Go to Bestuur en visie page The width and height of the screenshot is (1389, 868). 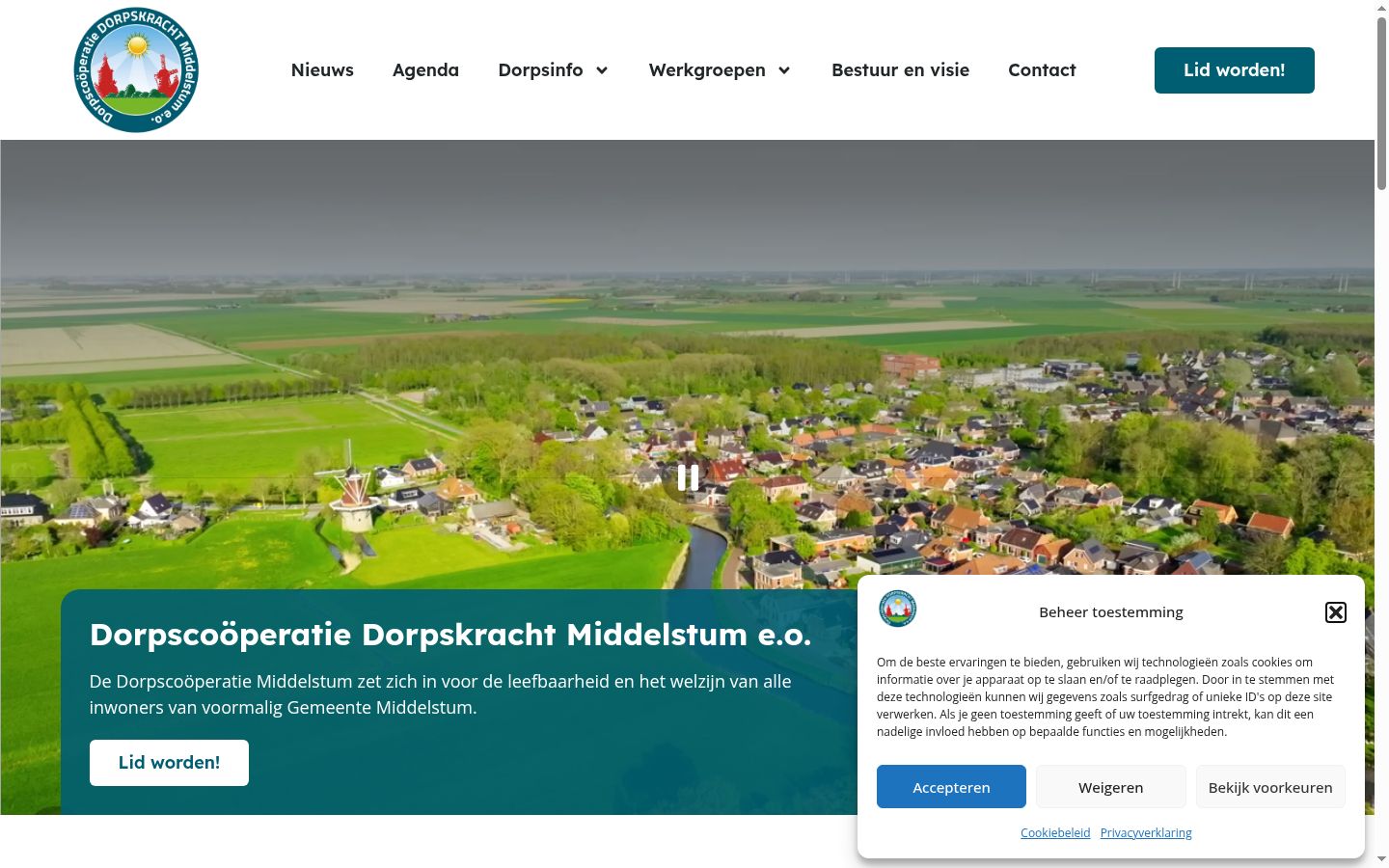click(900, 70)
